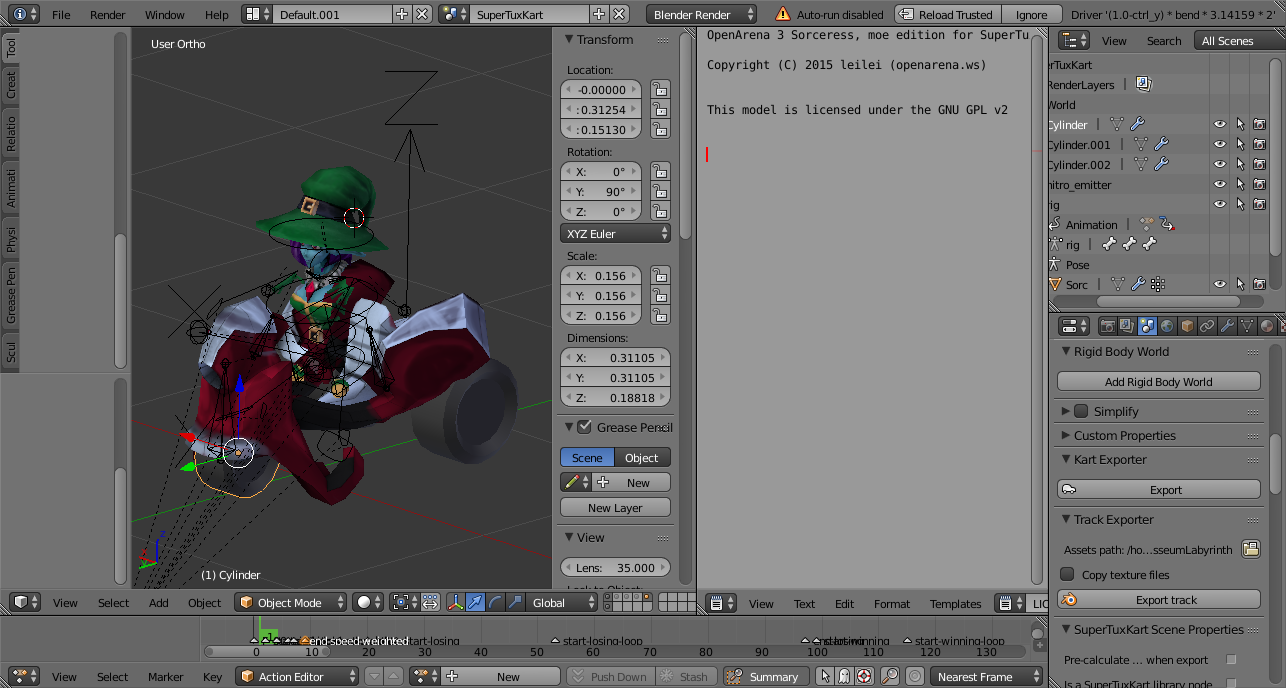This screenshot has width=1286, height=688.
Task: Open the Render camera properties tab
Action: point(1107,326)
